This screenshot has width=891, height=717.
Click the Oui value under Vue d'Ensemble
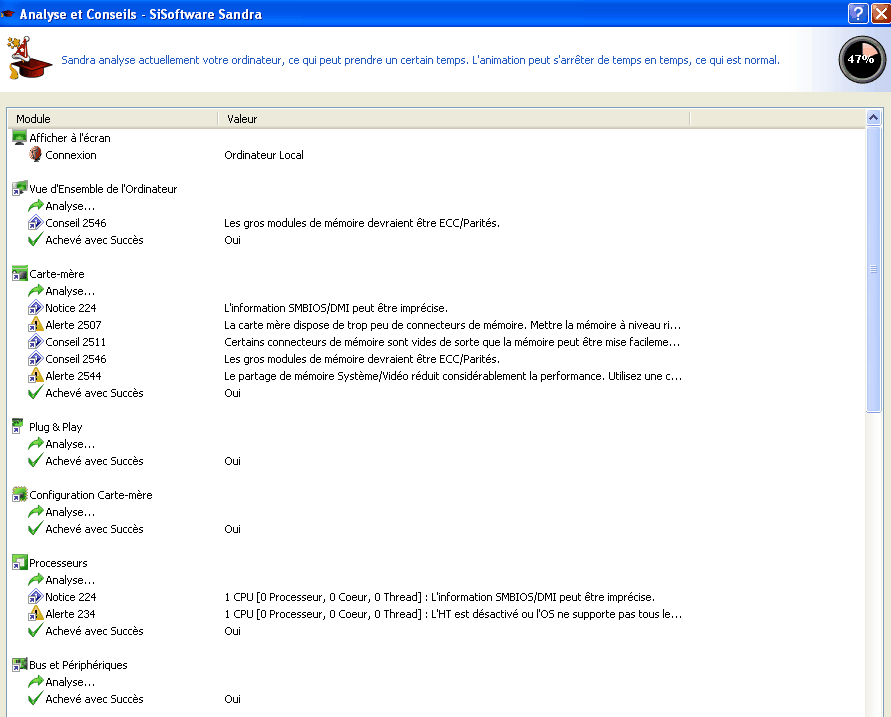(x=232, y=240)
